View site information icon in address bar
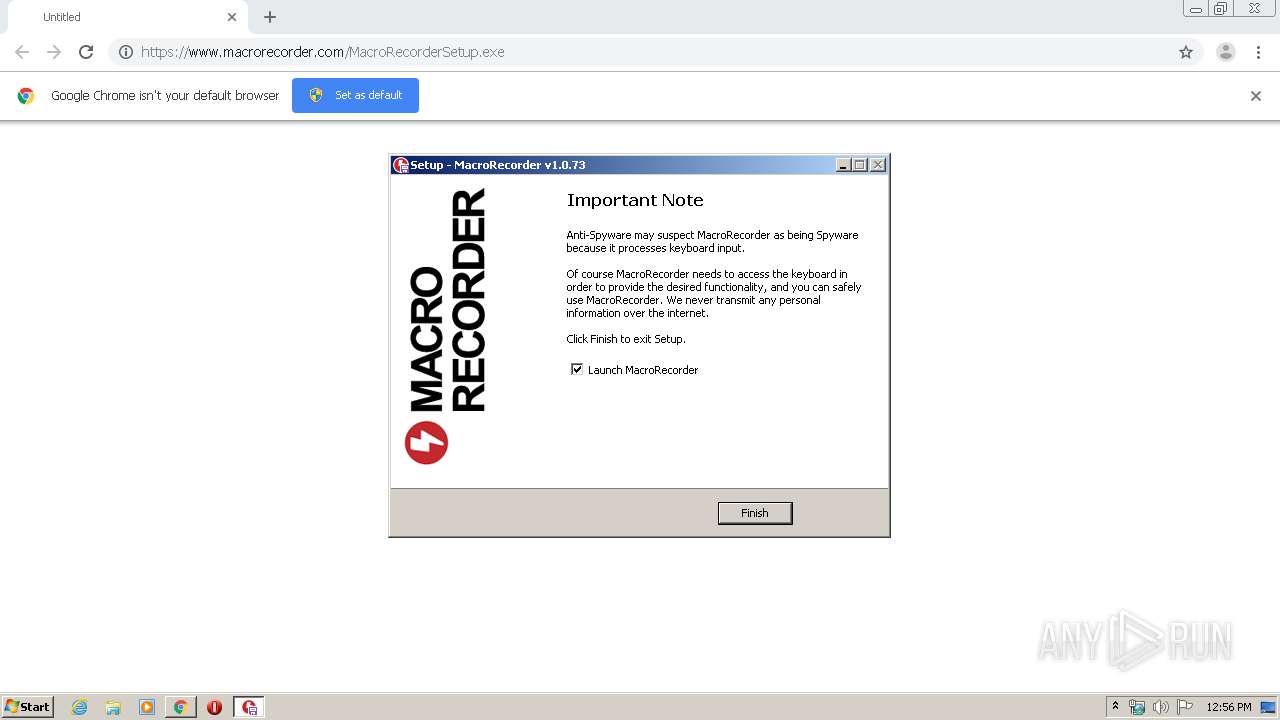The height and width of the screenshot is (720, 1280). pyautogui.click(x=125, y=52)
